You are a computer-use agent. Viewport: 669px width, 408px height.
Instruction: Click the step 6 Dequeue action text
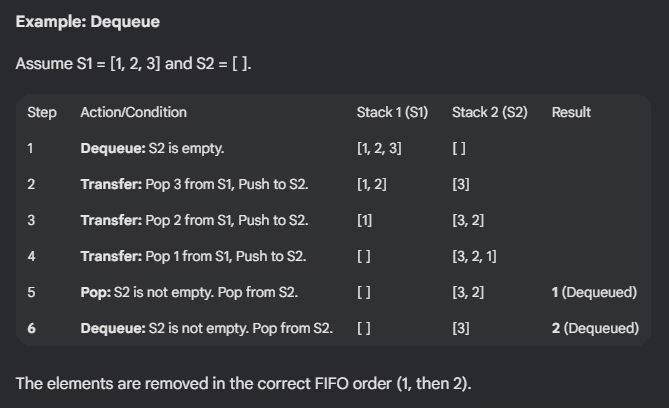(x=206, y=328)
